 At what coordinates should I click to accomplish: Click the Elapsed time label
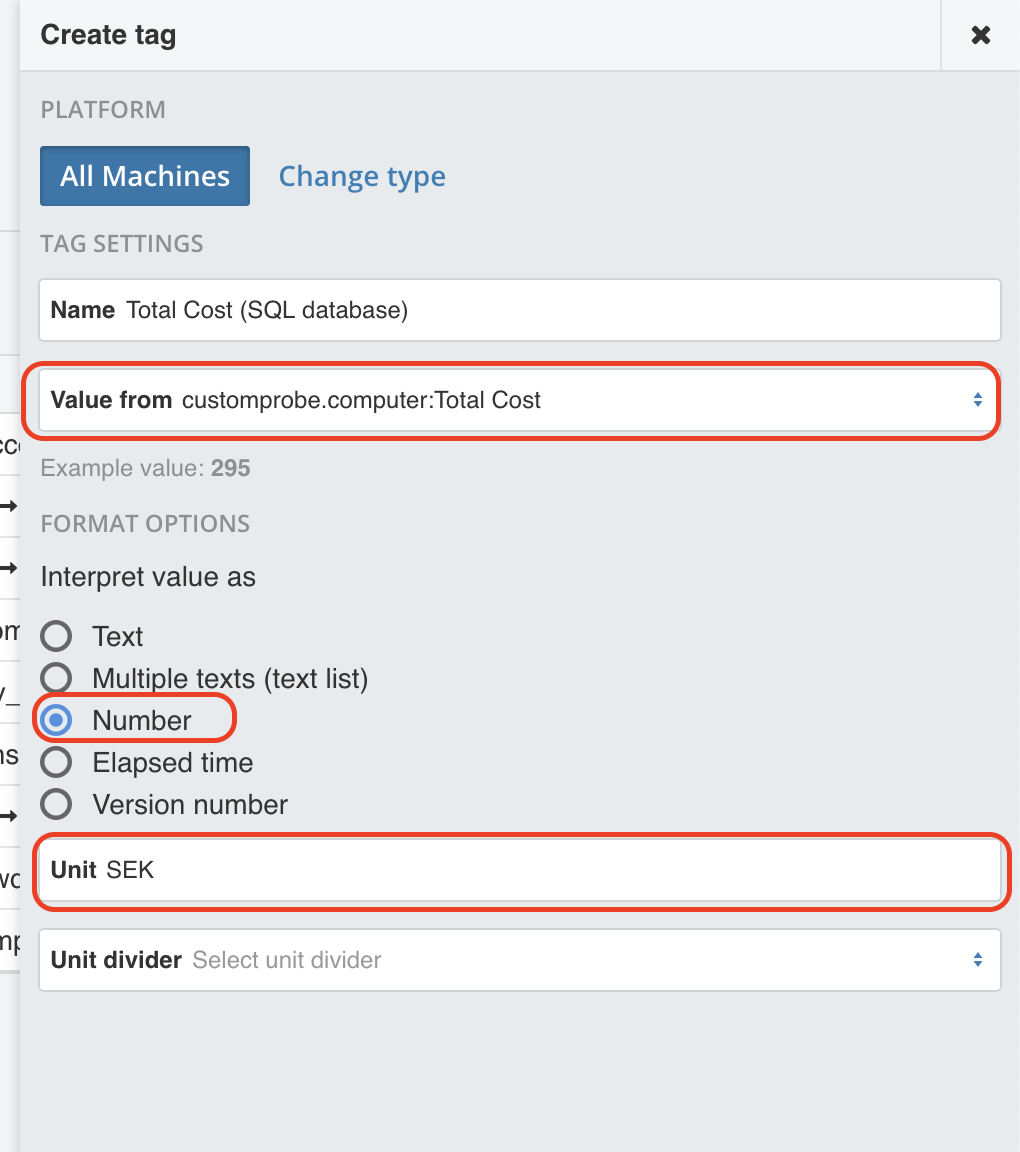click(x=173, y=763)
